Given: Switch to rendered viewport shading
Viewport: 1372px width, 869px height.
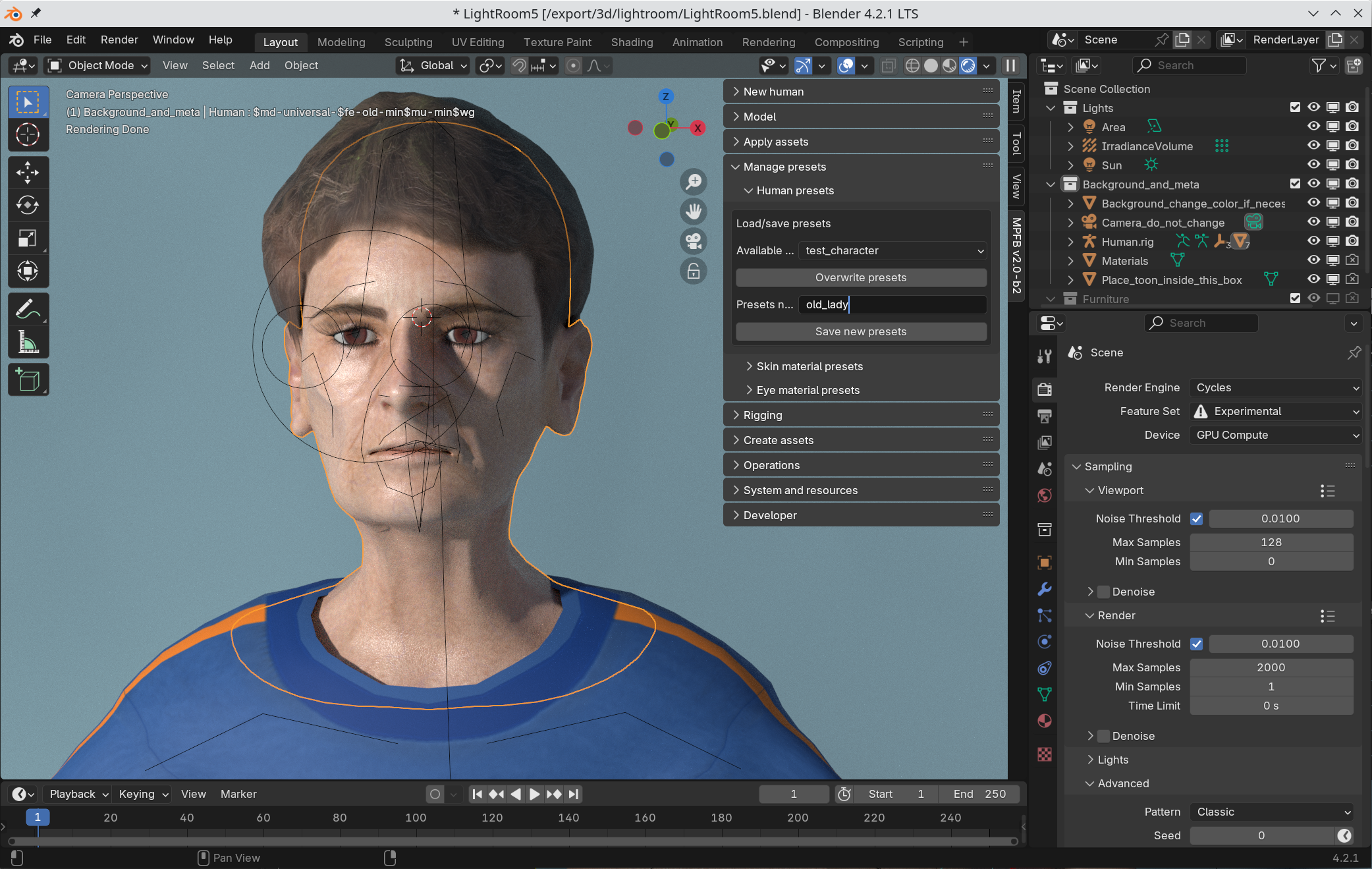Looking at the screenshot, I should pyautogui.click(x=968, y=65).
